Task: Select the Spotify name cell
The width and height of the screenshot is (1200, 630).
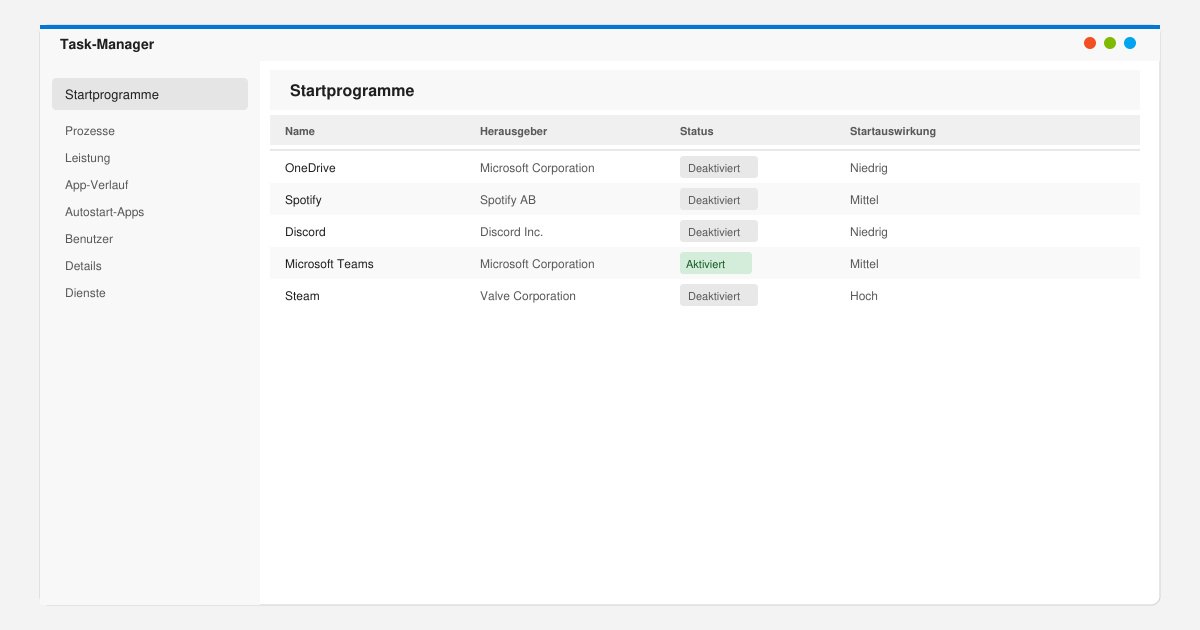Action: pos(303,200)
